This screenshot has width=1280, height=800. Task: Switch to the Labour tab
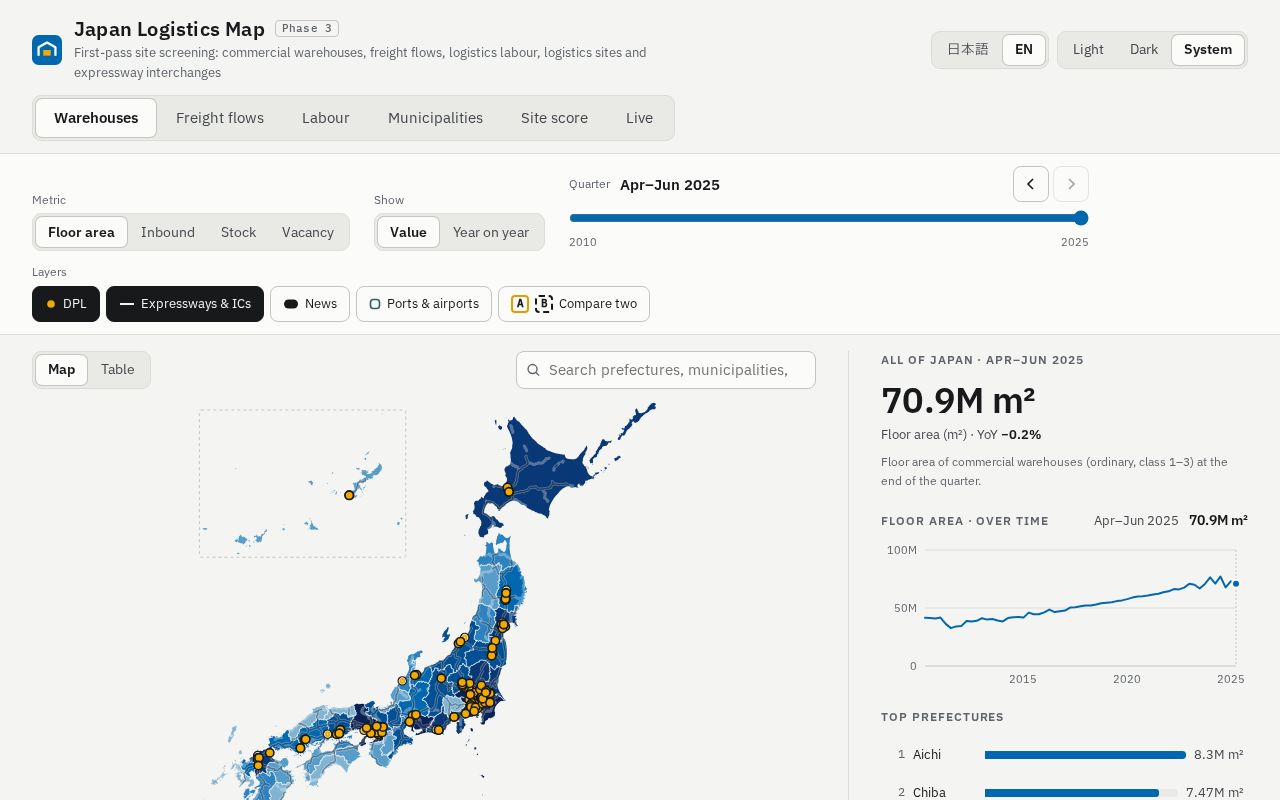[326, 118]
